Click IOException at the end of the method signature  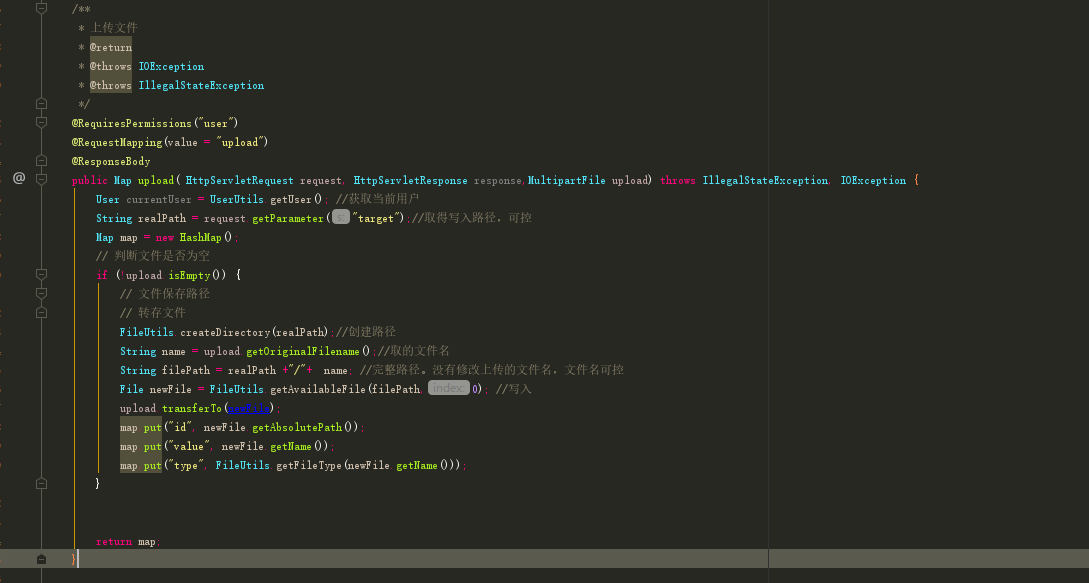(x=873, y=180)
